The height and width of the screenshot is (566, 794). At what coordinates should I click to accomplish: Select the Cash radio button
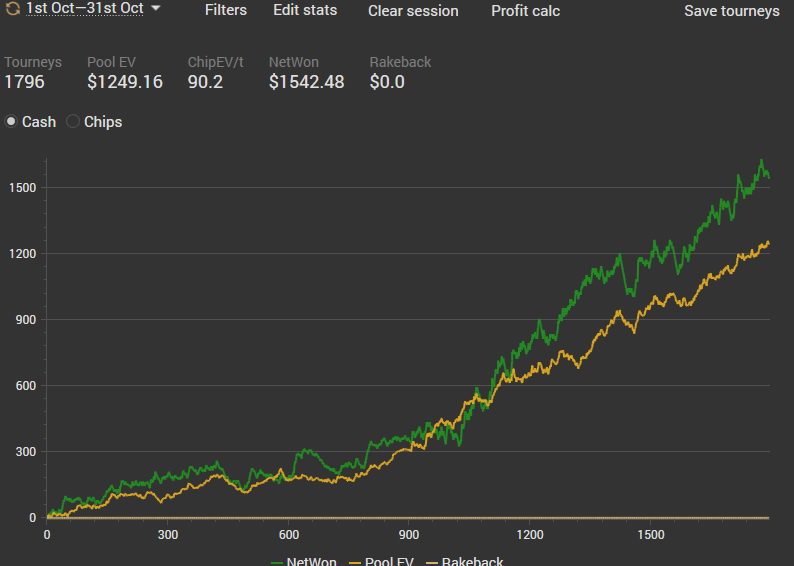[x=12, y=122]
